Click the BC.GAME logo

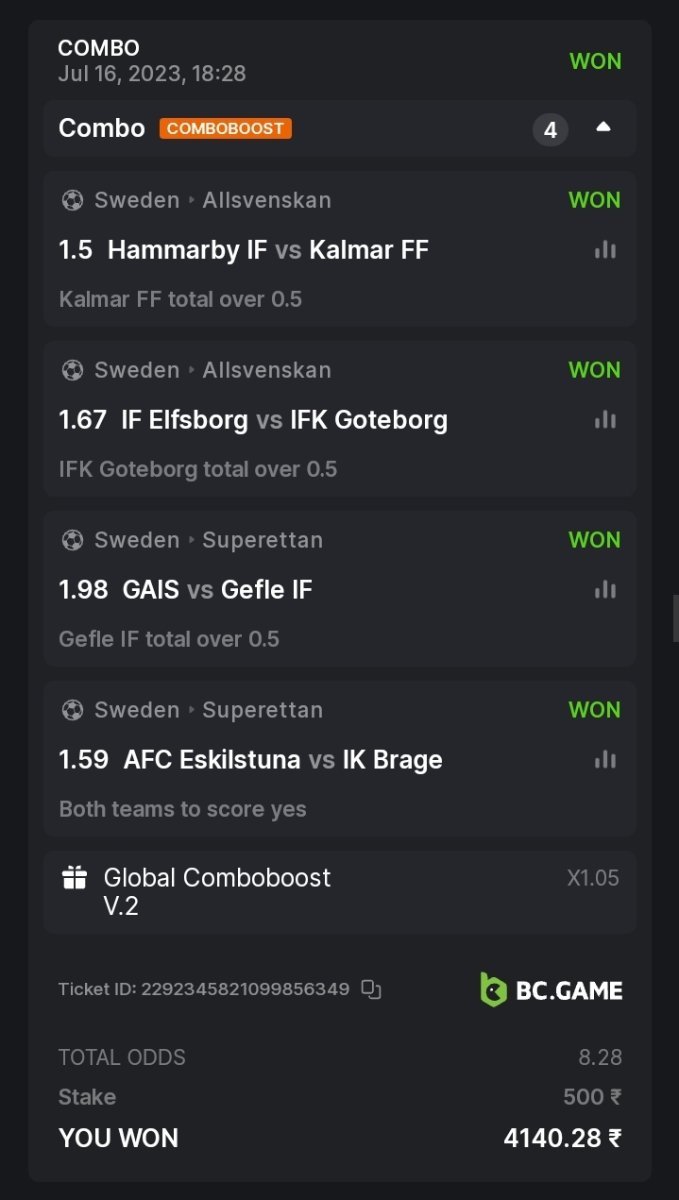[551, 990]
